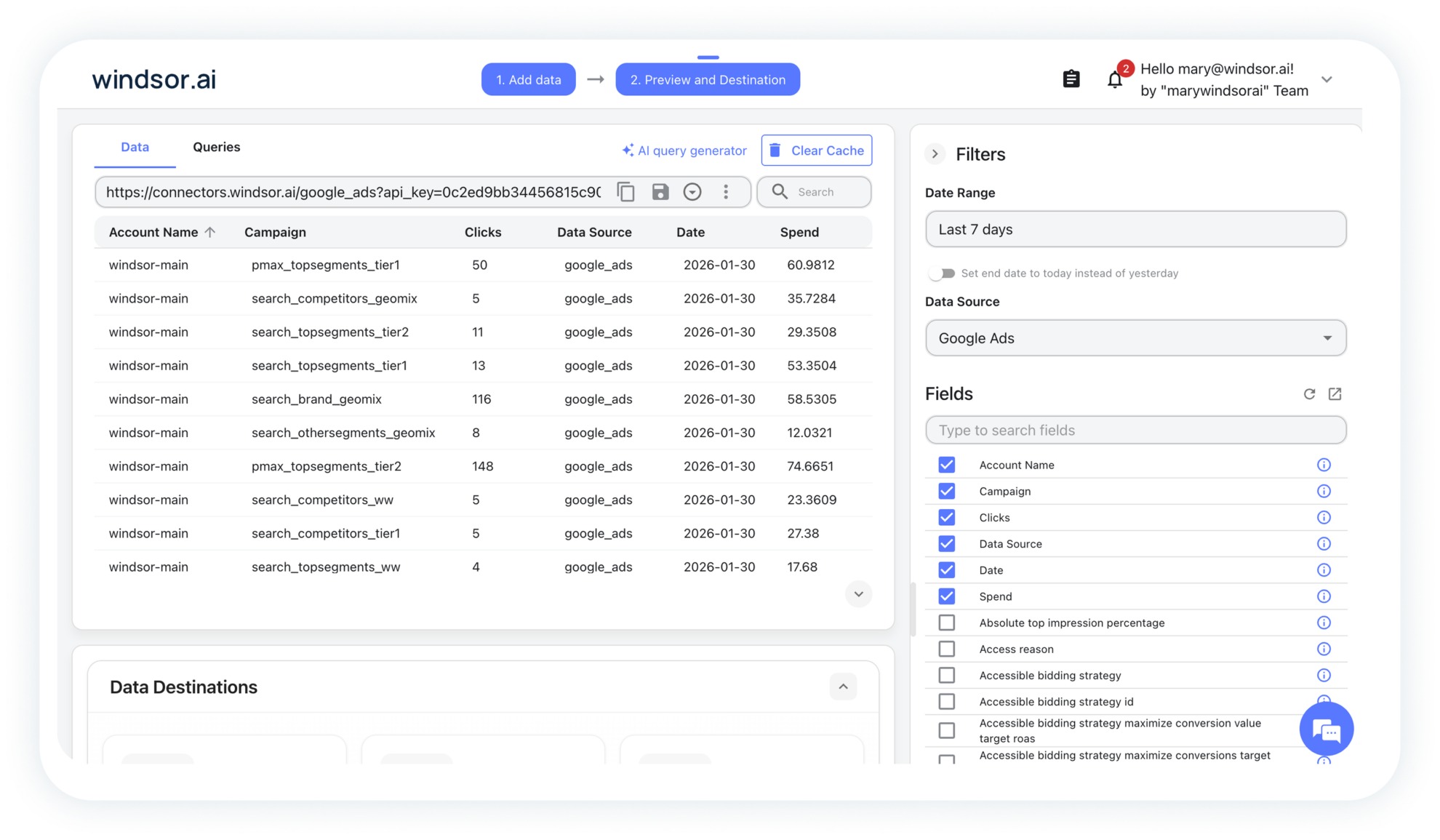Go to step 1. Add data
This screenshot has height=840, width=1440.
528,80
